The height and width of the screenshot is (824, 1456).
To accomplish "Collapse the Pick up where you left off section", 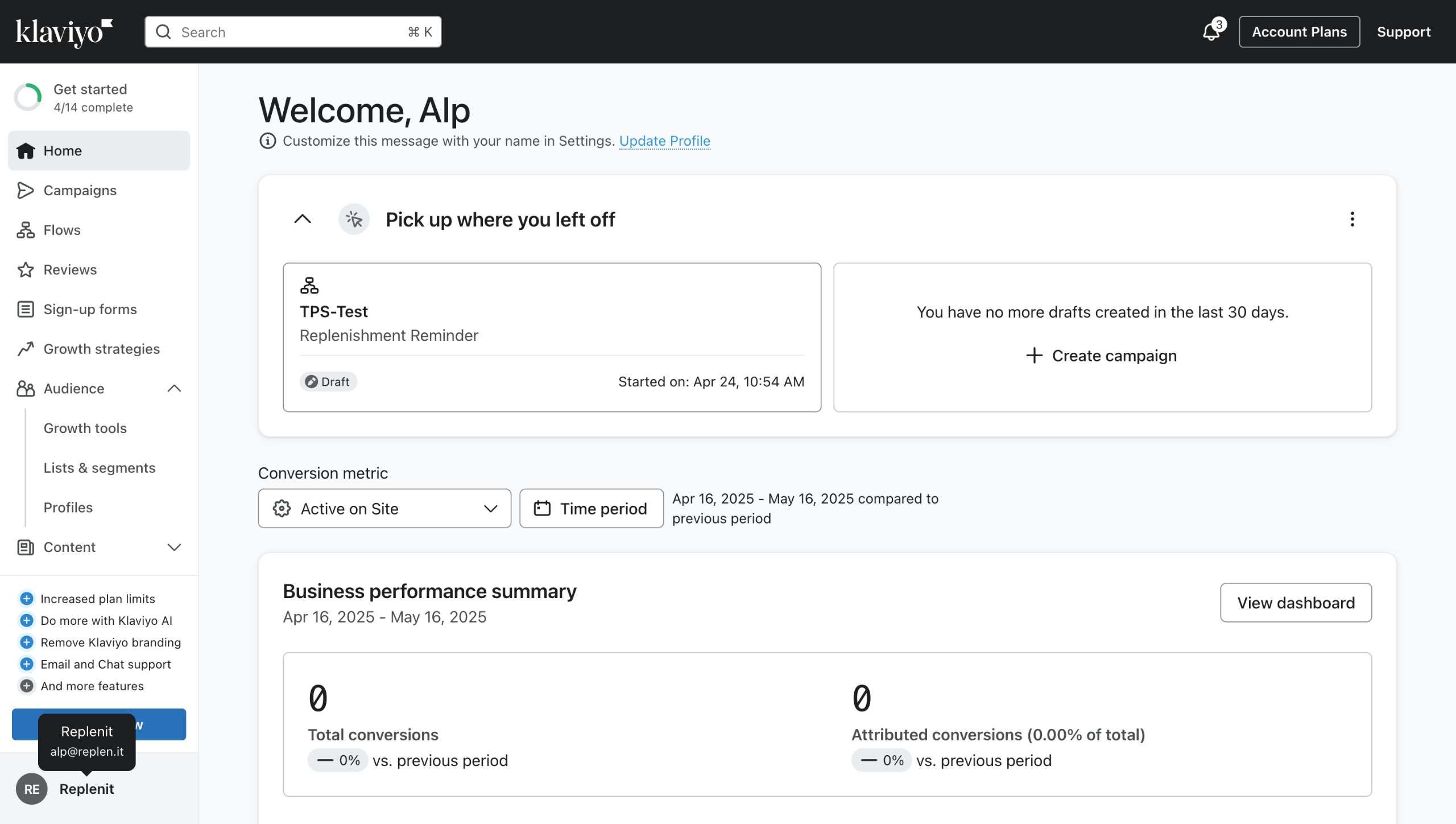I will [x=303, y=219].
